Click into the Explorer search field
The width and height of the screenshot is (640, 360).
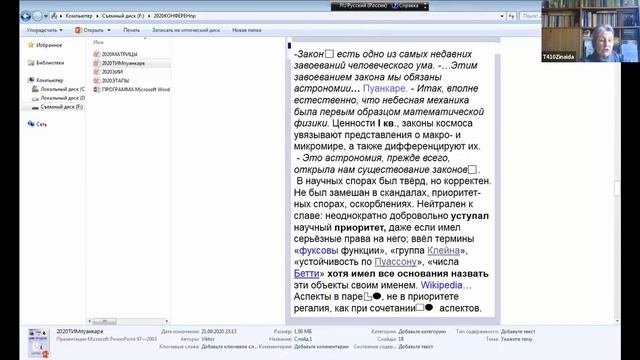click(530, 16)
